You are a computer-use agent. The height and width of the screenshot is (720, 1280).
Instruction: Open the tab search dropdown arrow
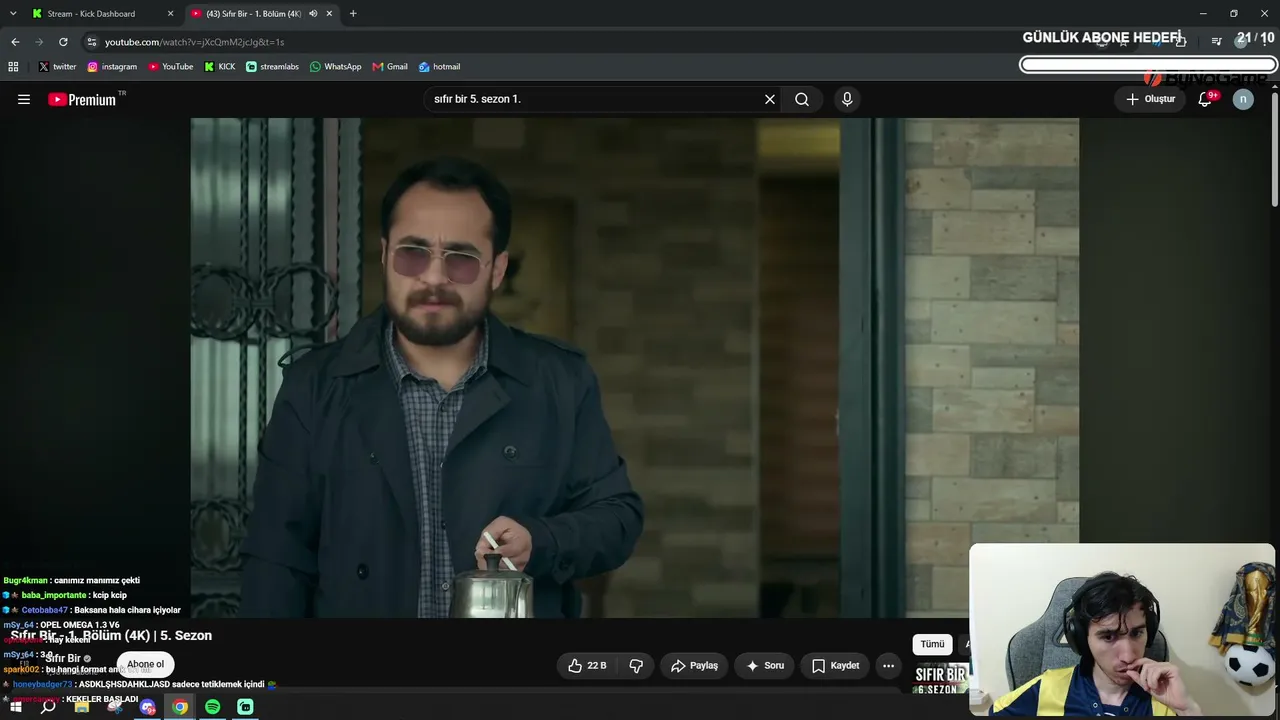coord(13,14)
